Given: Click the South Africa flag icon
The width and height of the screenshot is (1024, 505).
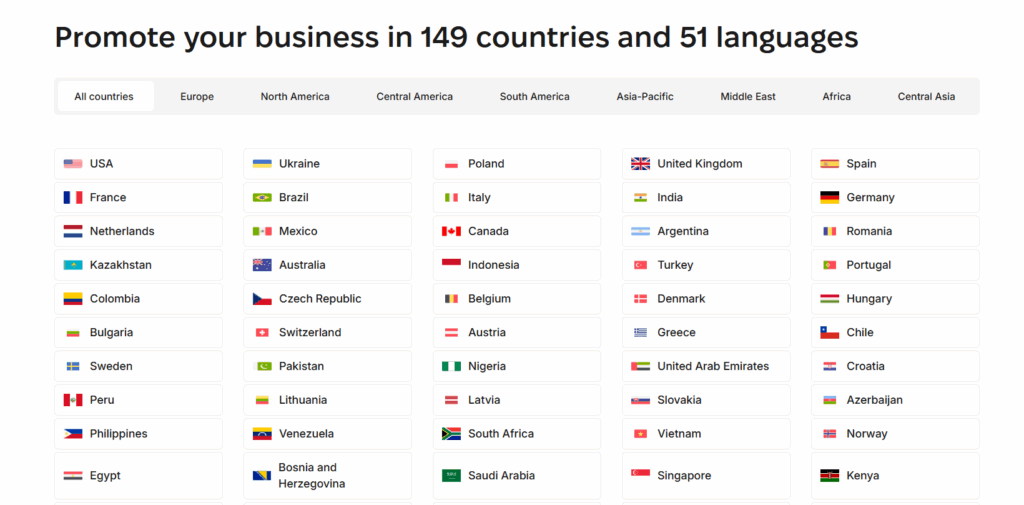Looking at the screenshot, I should tap(451, 434).
